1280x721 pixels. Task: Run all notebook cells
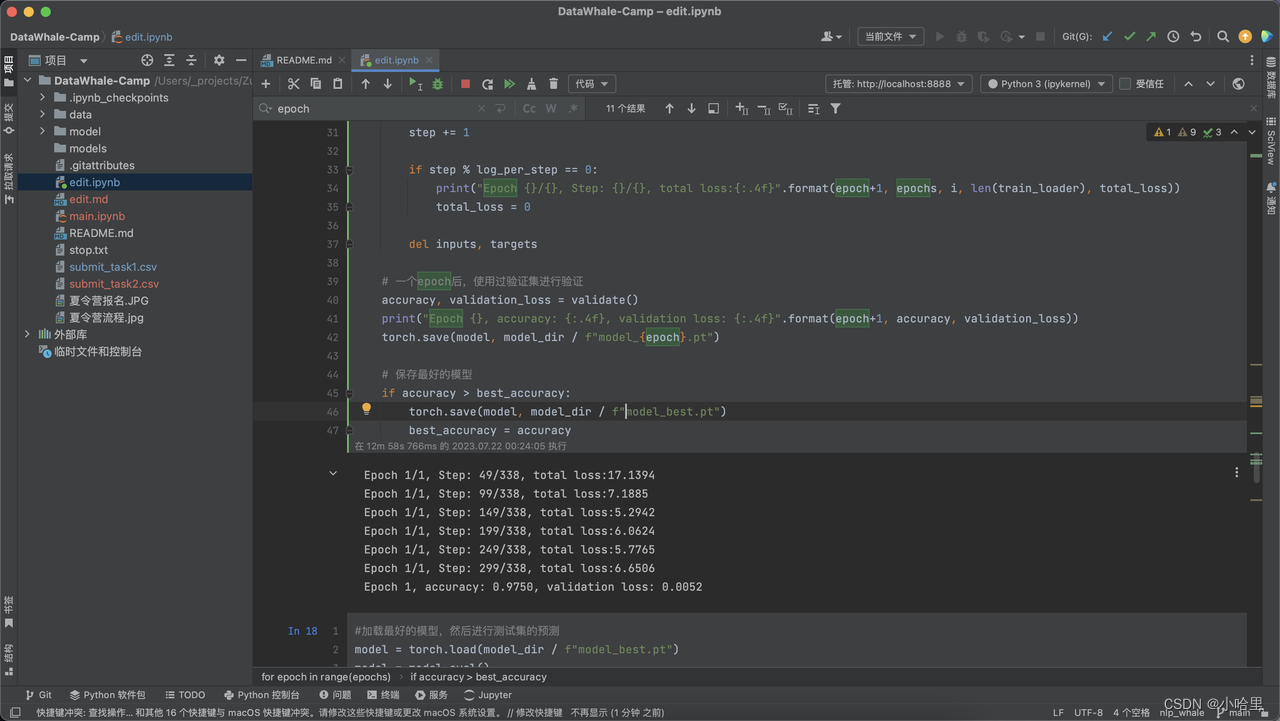click(x=509, y=84)
